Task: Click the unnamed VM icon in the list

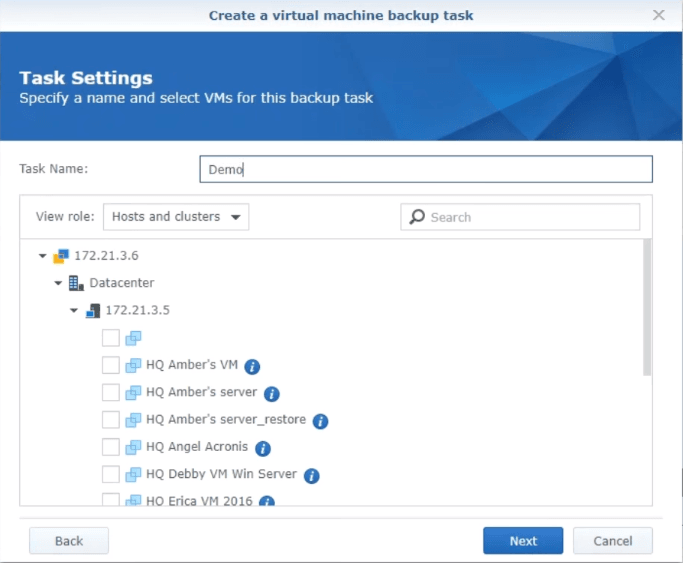Action: point(133,338)
